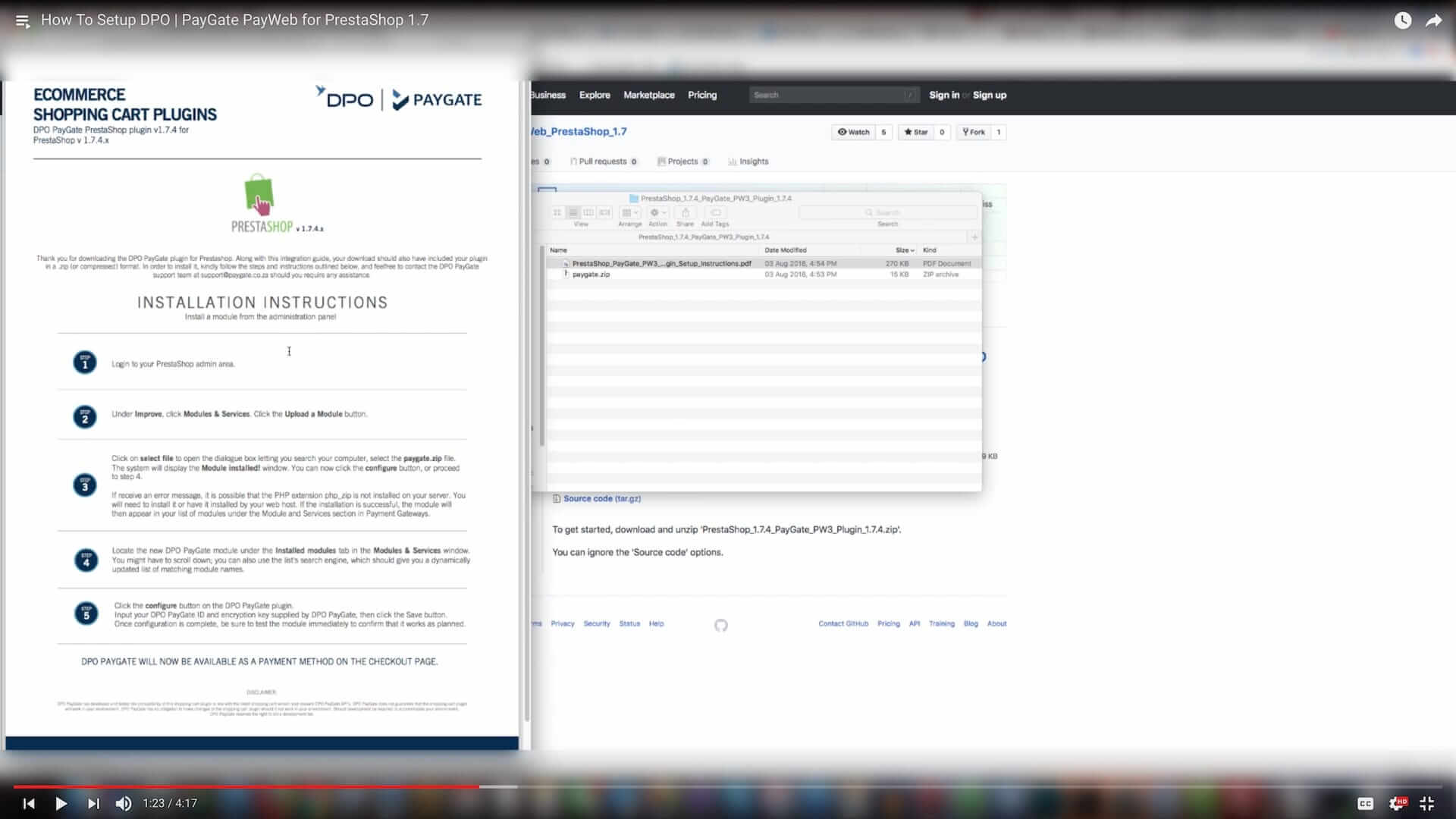Image resolution: width=1456 pixels, height=819 pixels.
Task: Open GitHub Pricing nav item
Action: click(702, 96)
